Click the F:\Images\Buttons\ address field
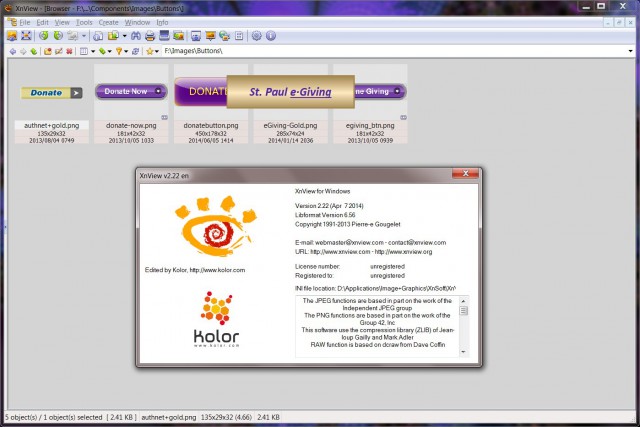The height and width of the screenshot is (427, 640). [394, 51]
